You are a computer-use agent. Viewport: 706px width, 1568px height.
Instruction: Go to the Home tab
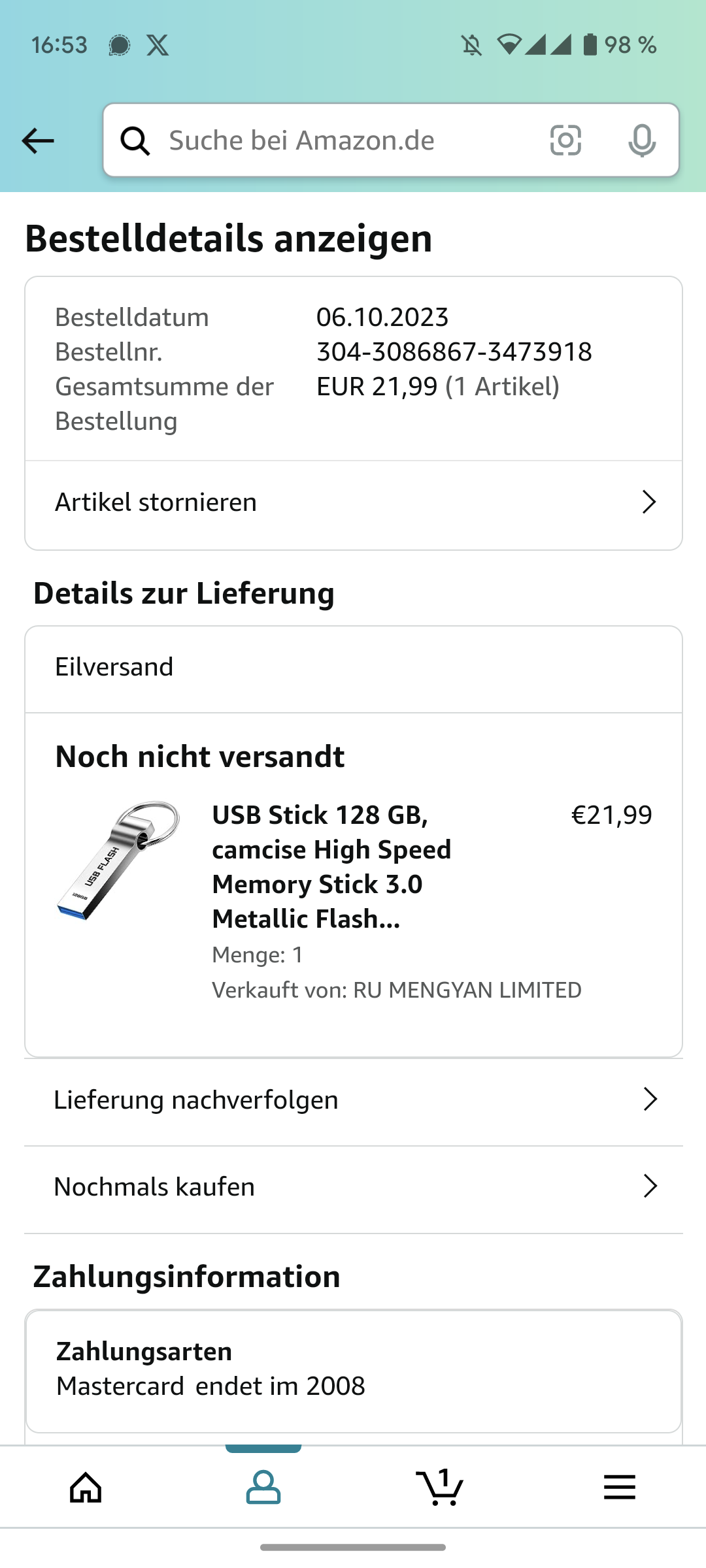pos(86,1488)
